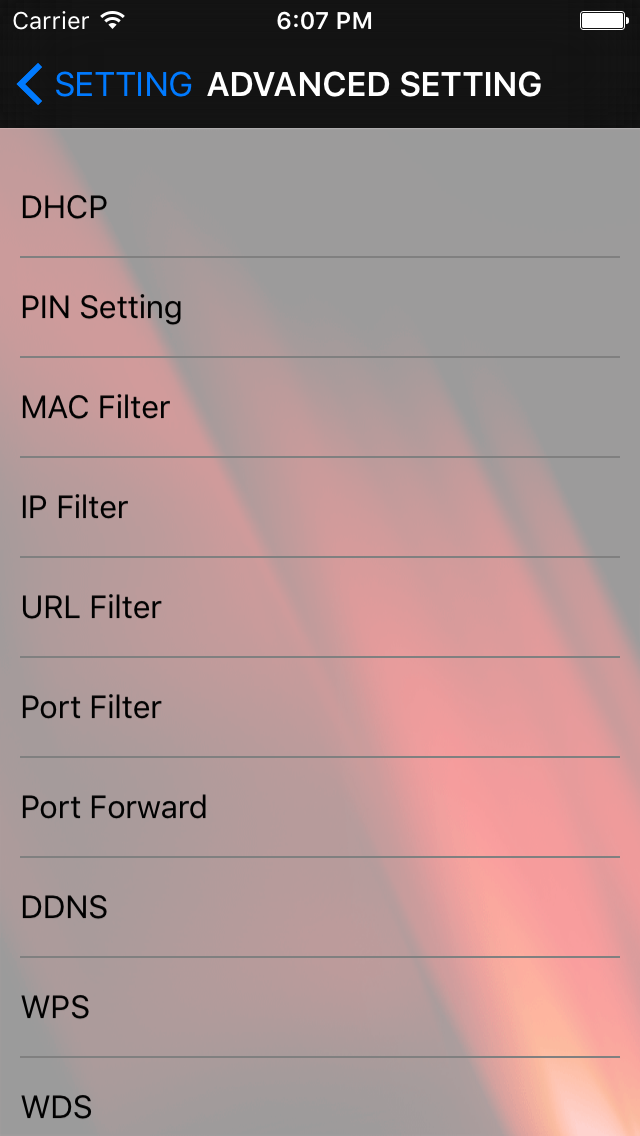
Task: Tap the ADVANCED SETTING title
Action: tap(374, 85)
